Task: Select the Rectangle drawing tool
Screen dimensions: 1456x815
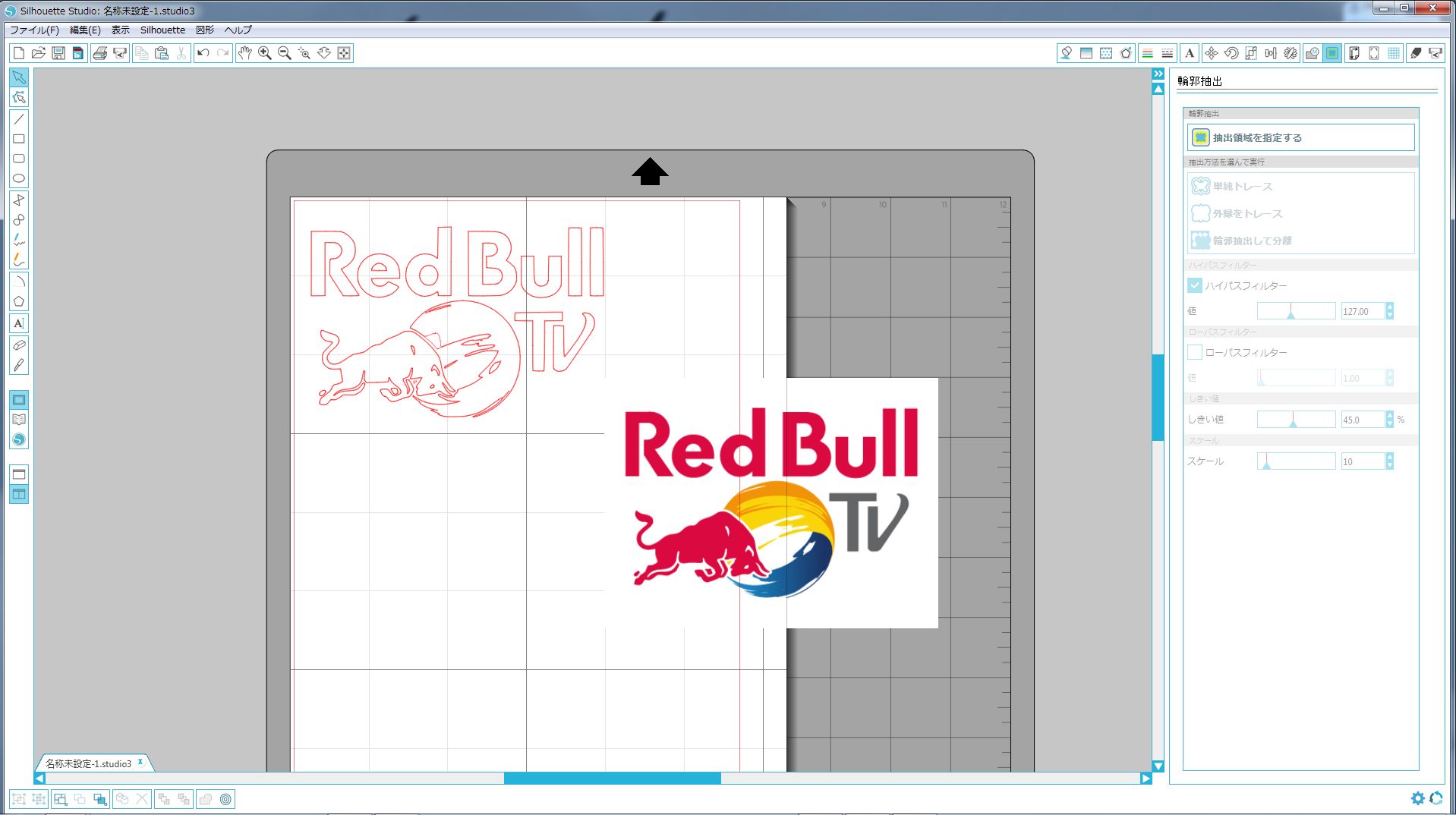Action: pos(19,139)
